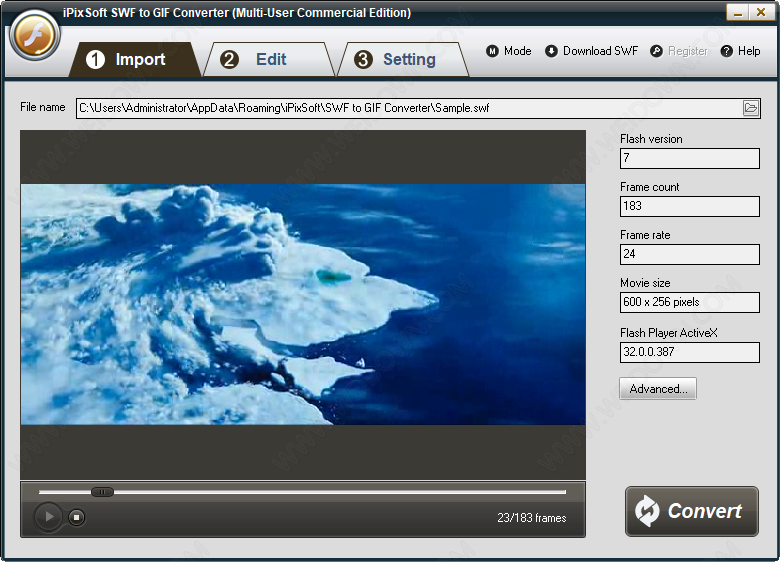Open the browse folder icon for File name
The height and width of the screenshot is (562, 780).
(x=751, y=108)
